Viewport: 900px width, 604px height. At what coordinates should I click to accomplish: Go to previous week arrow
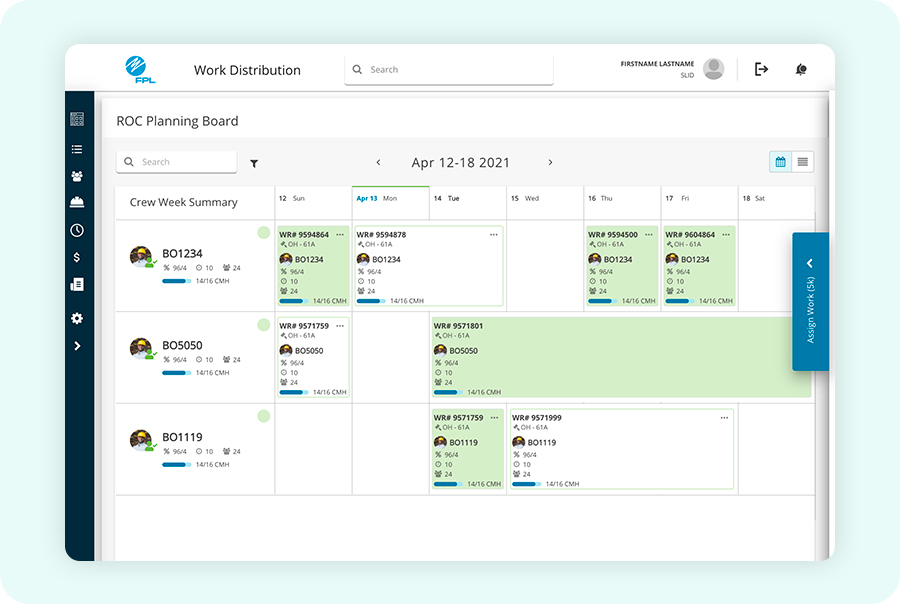coord(378,162)
